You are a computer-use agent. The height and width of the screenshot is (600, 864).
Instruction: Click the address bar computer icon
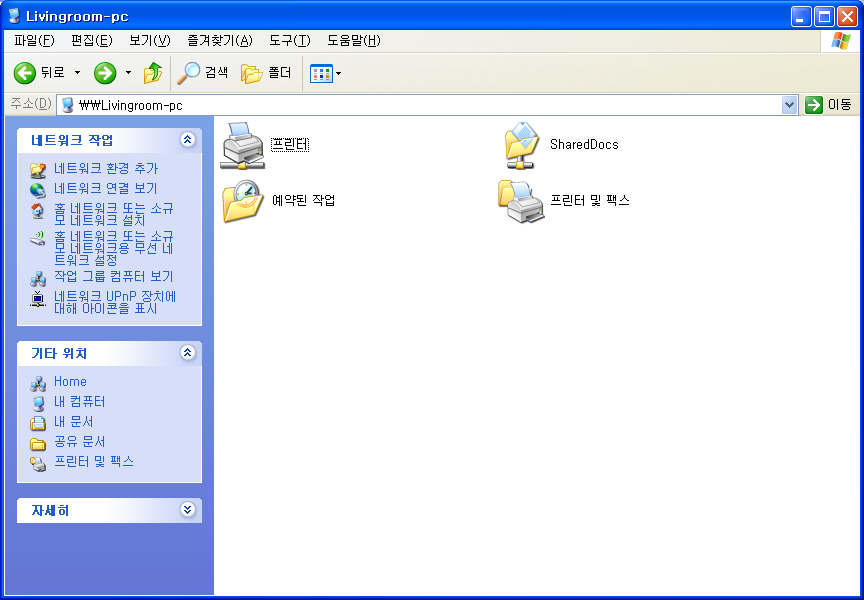coord(67,105)
